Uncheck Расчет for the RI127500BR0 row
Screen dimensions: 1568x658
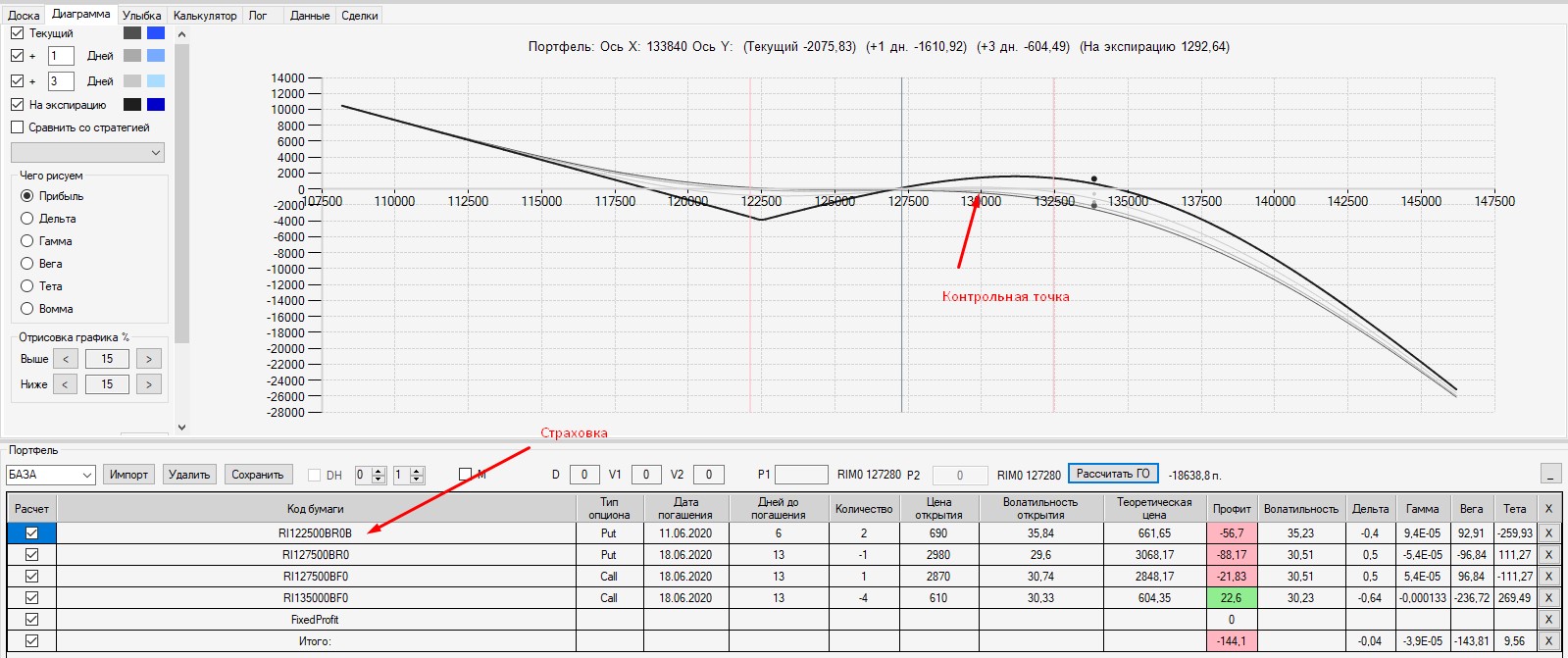[32, 555]
